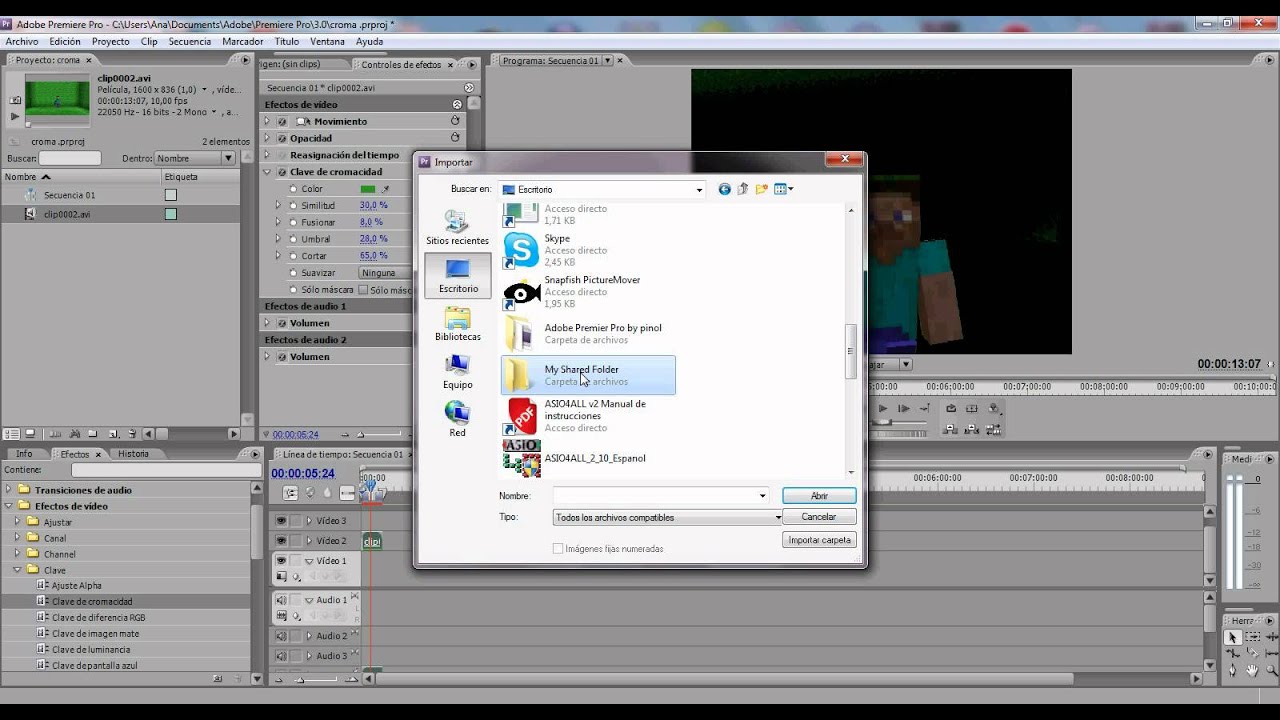Switch project panel to list view
Viewport: 1280px width, 720px height.
tap(11, 433)
